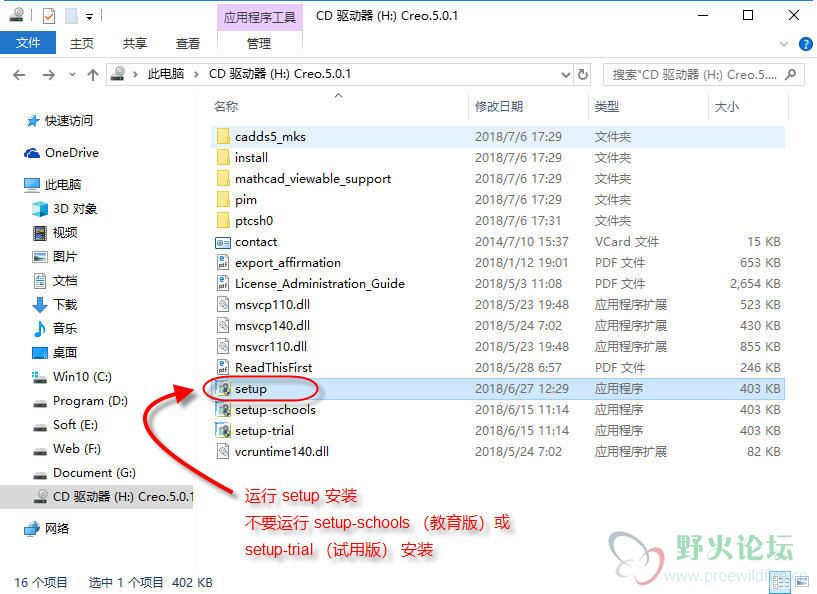
Task: Select the Win10 (C:) drive
Action: [82, 376]
